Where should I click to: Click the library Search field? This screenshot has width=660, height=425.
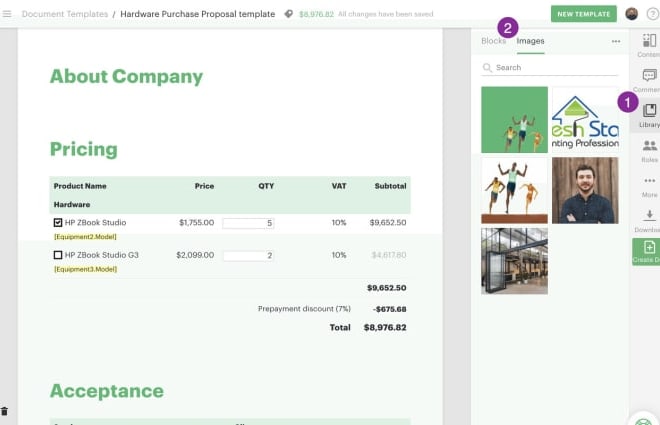pyautogui.click(x=549, y=67)
